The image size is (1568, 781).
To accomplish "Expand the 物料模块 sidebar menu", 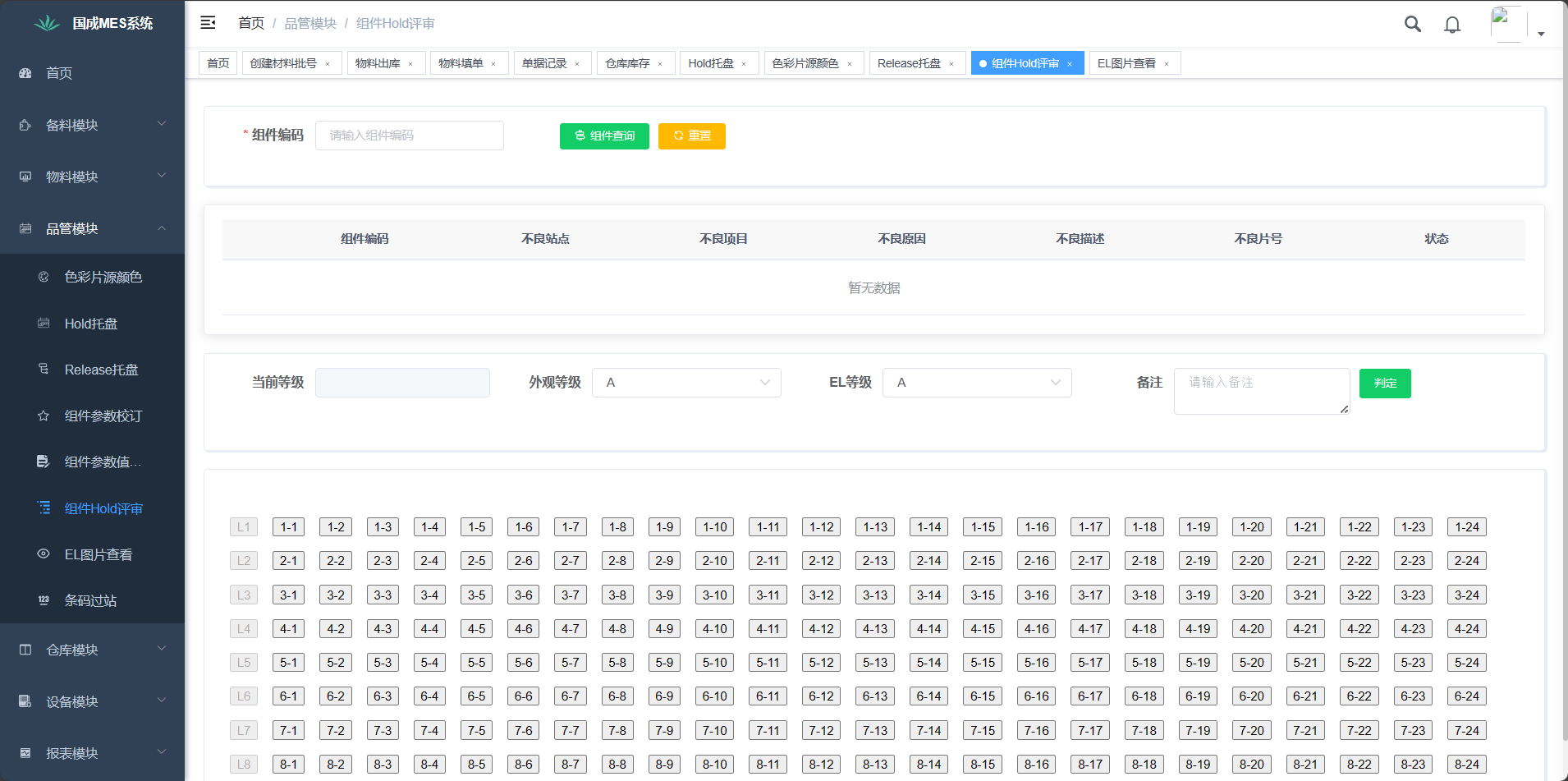I will (92, 177).
